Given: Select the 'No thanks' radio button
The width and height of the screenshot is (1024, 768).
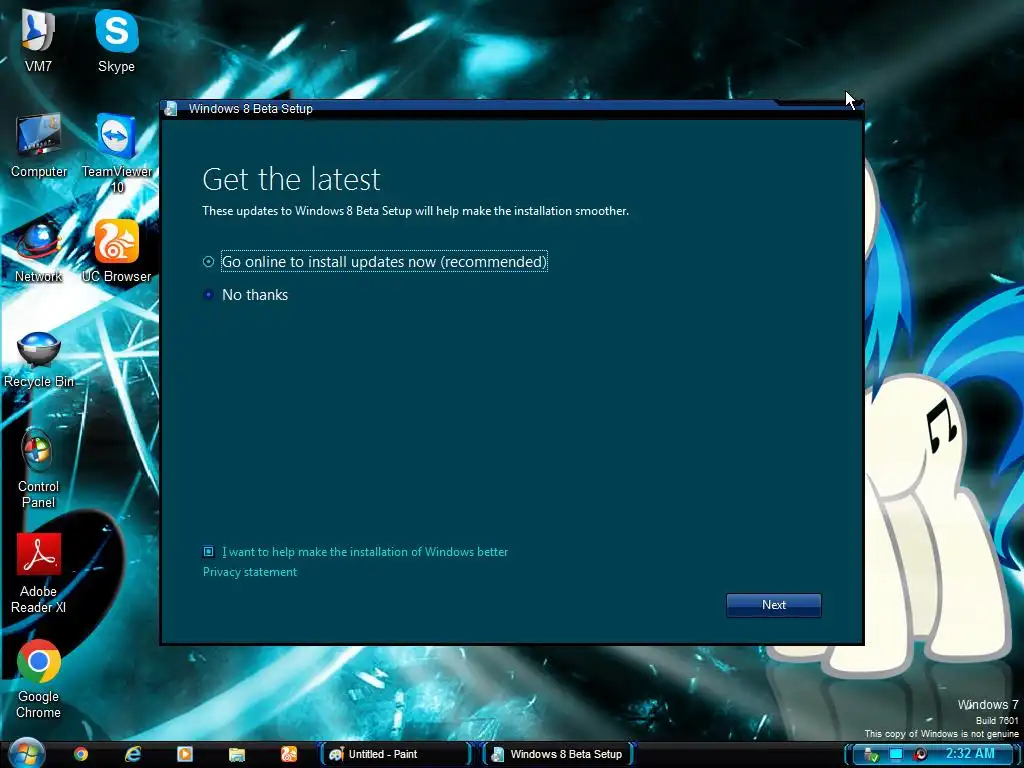Looking at the screenshot, I should (x=208, y=295).
